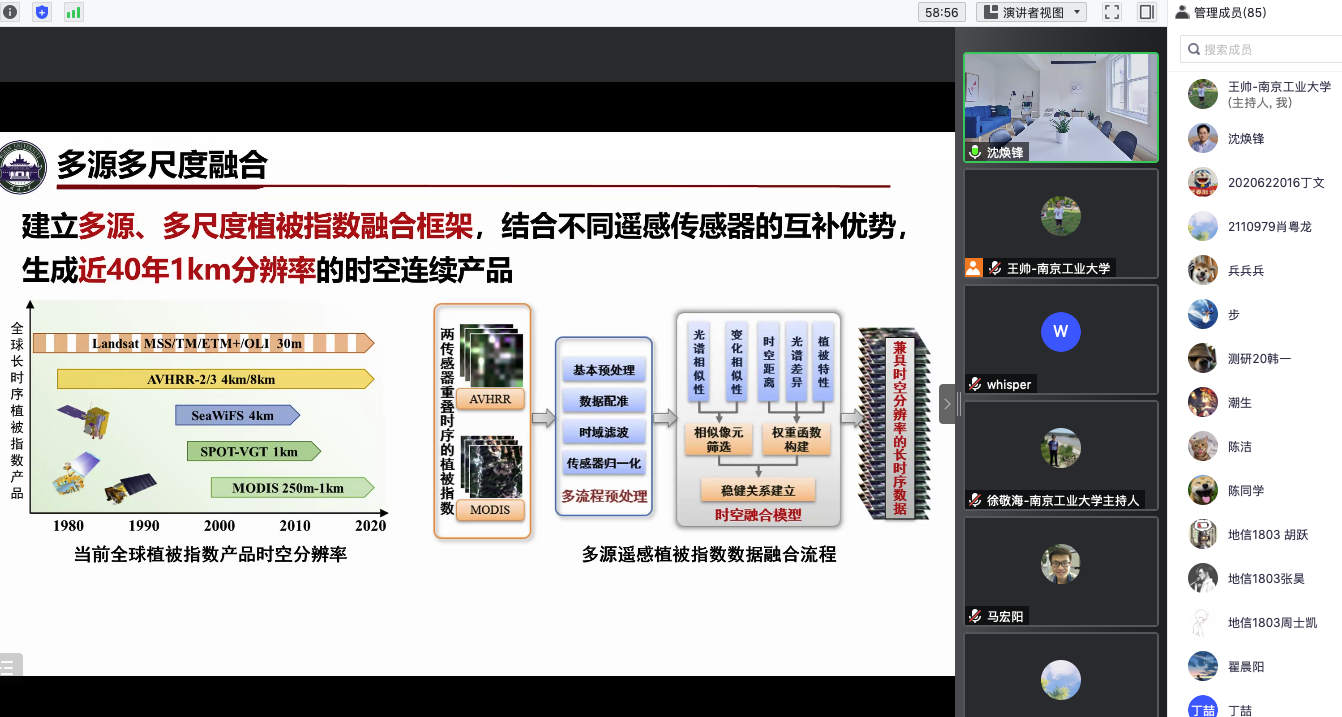Click the green mic icon on 沈焕锋's tile

click(x=974, y=152)
